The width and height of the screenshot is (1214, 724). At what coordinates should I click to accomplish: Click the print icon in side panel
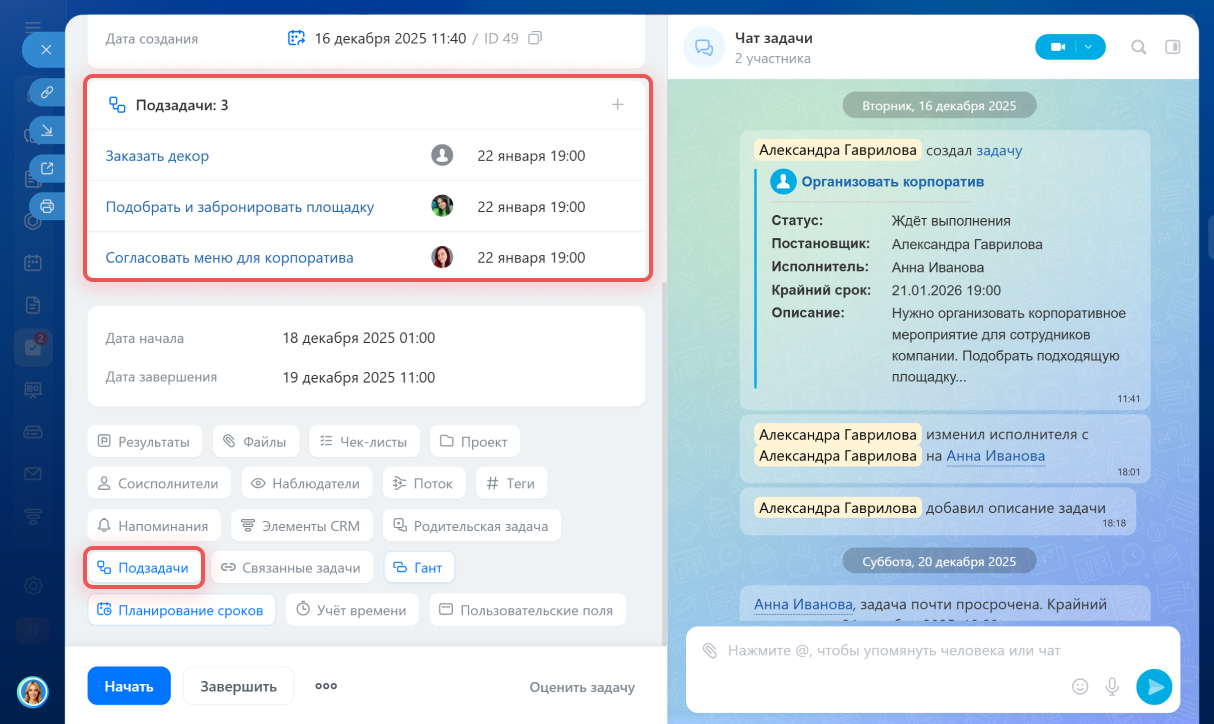(x=46, y=206)
